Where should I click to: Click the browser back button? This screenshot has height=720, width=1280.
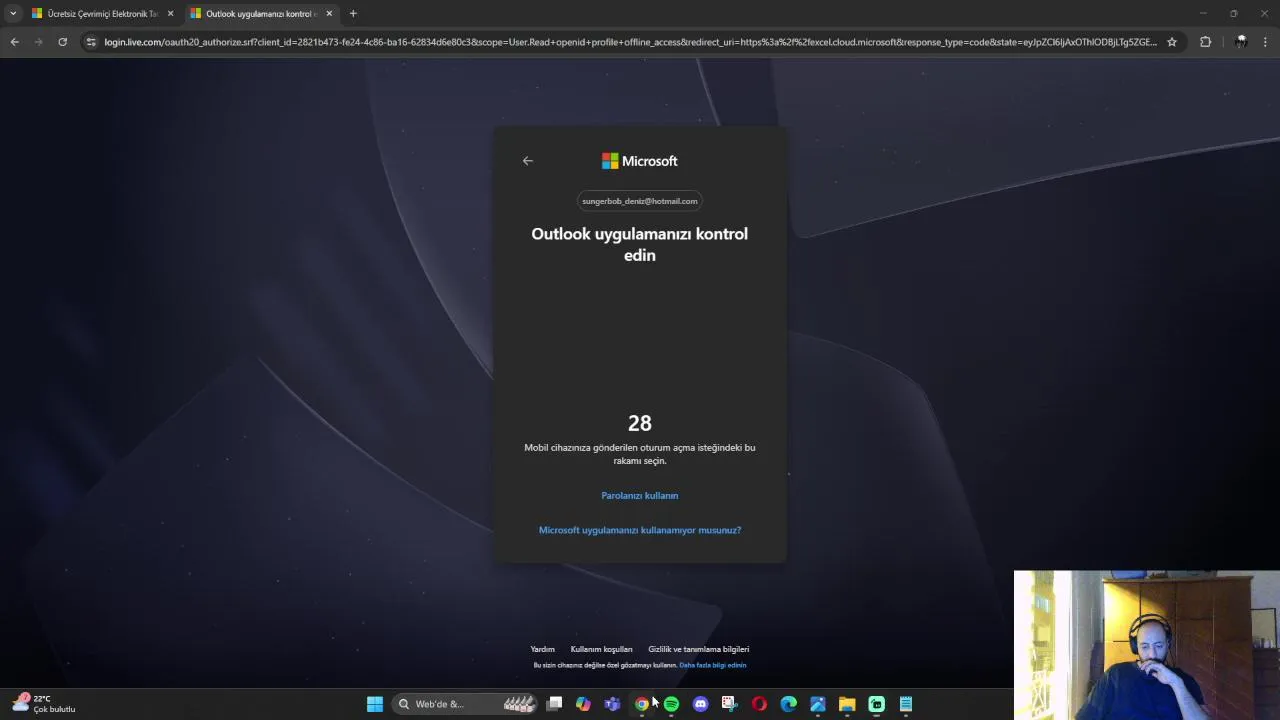(x=14, y=42)
